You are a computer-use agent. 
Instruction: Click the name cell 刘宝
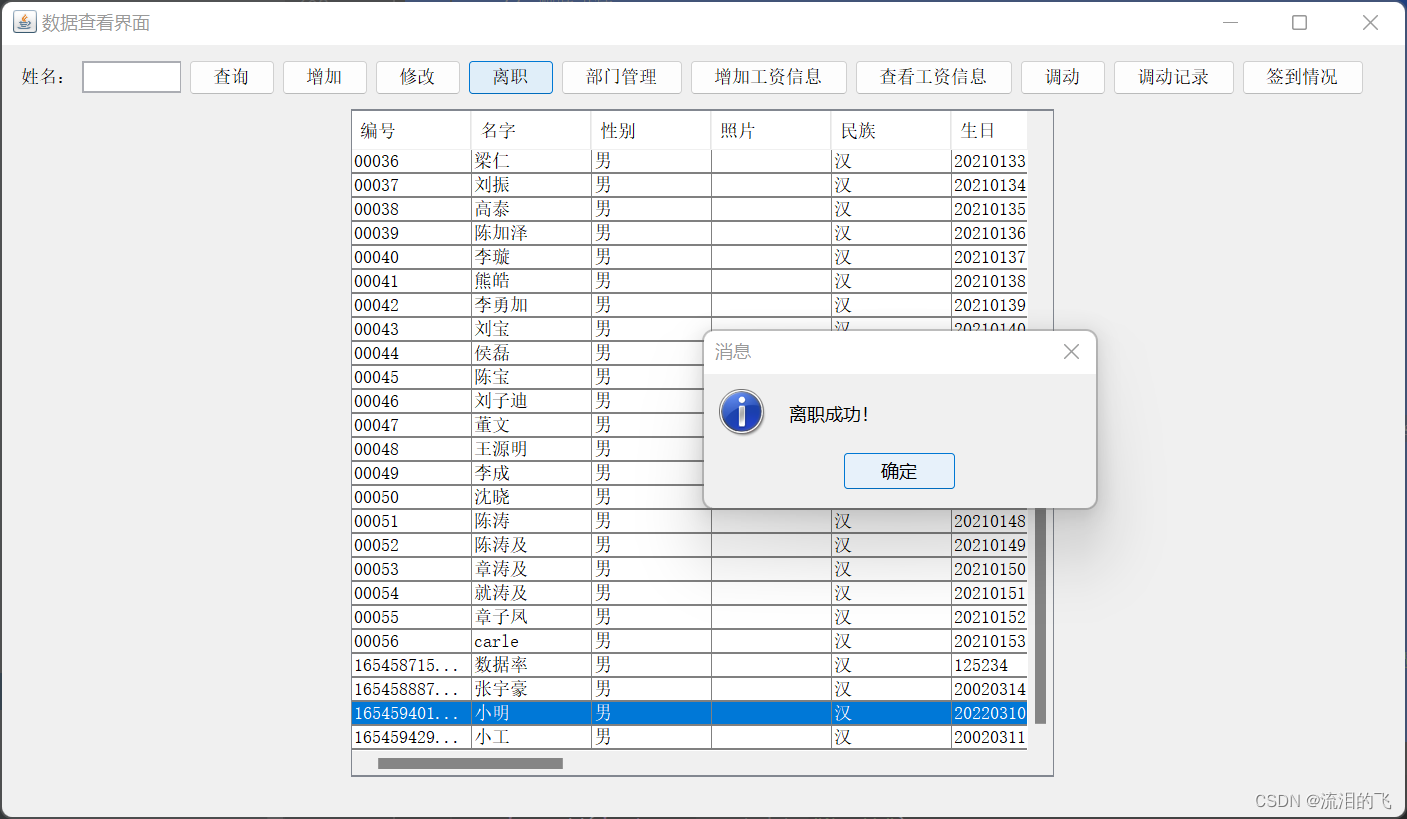coord(531,329)
